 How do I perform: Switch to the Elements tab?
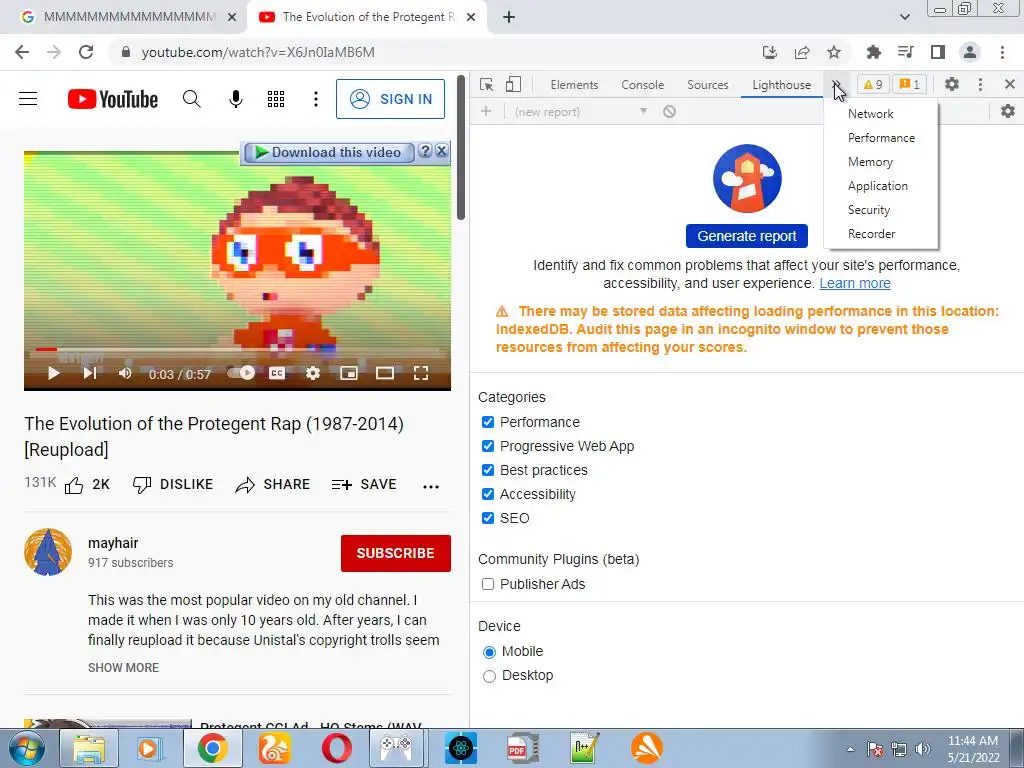click(574, 85)
